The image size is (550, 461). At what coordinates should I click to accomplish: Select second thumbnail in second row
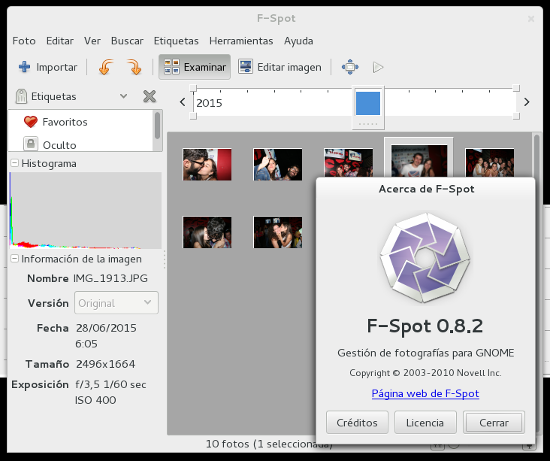[278, 232]
